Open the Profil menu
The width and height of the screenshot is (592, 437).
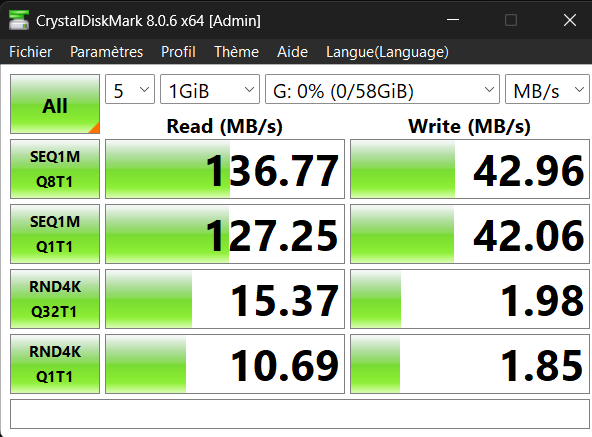pyautogui.click(x=178, y=52)
